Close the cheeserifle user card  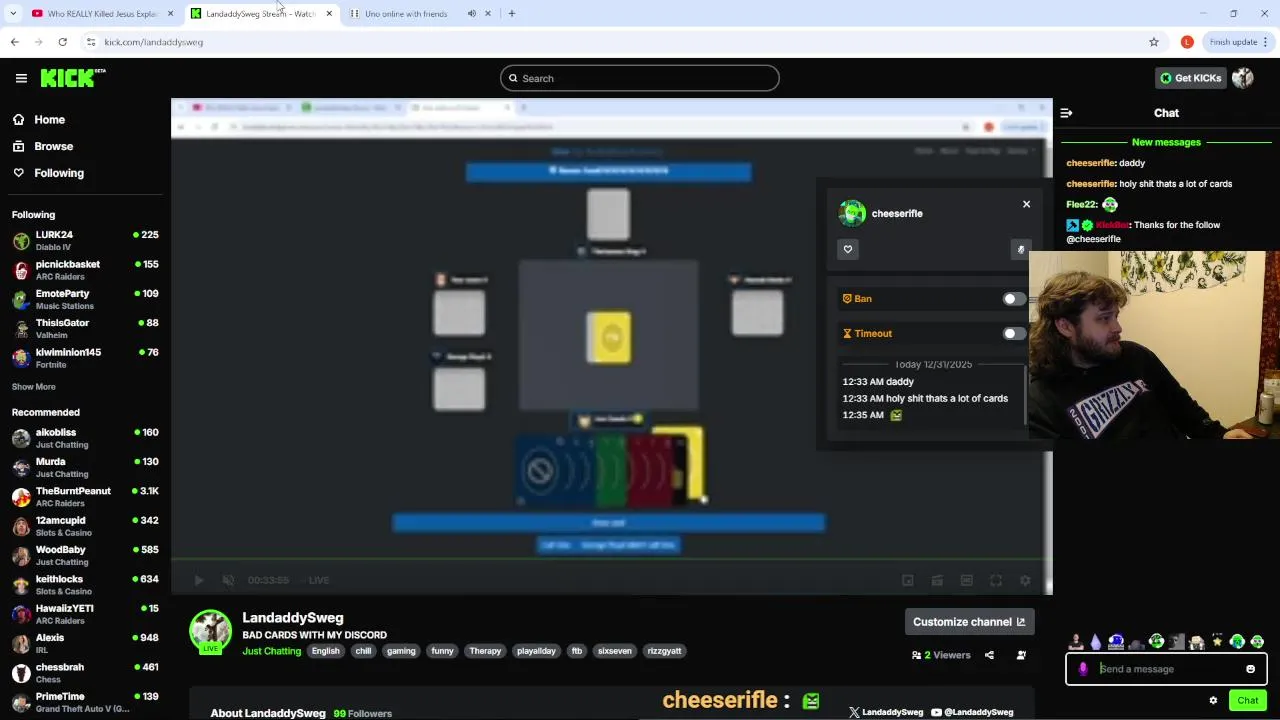coord(1026,204)
